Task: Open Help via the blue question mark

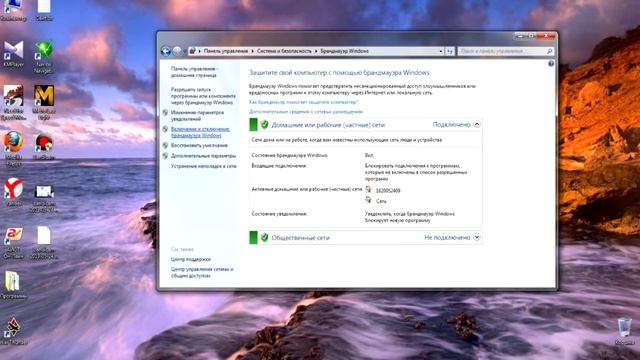Action: click(551, 63)
